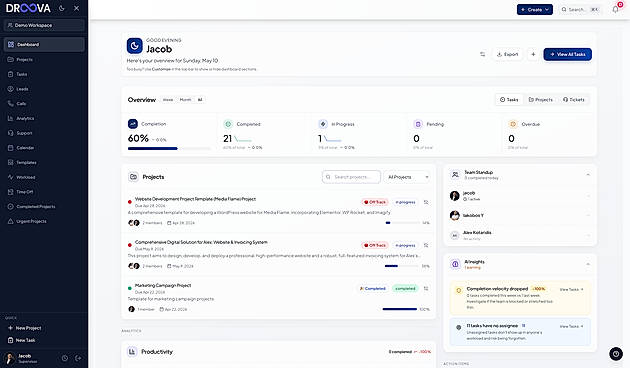Open the Tasks sidebar item
This screenshot has width=630, height=368.
click(x=44, y=74)
